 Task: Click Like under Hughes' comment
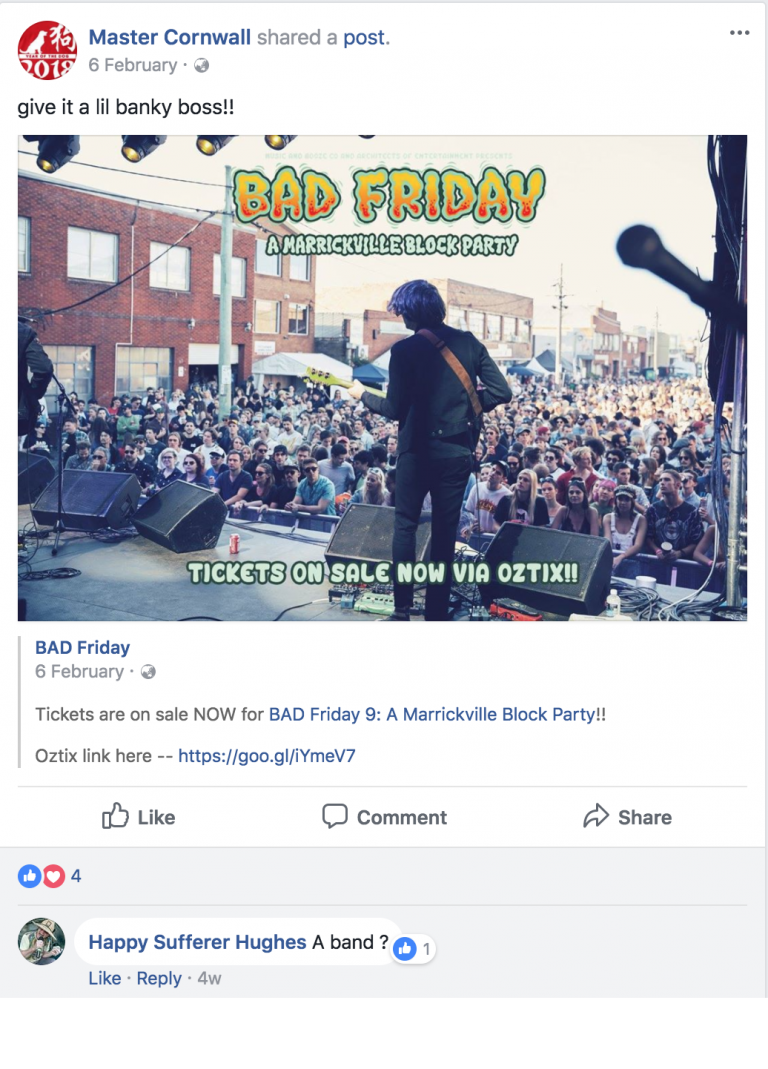(104, 978)
